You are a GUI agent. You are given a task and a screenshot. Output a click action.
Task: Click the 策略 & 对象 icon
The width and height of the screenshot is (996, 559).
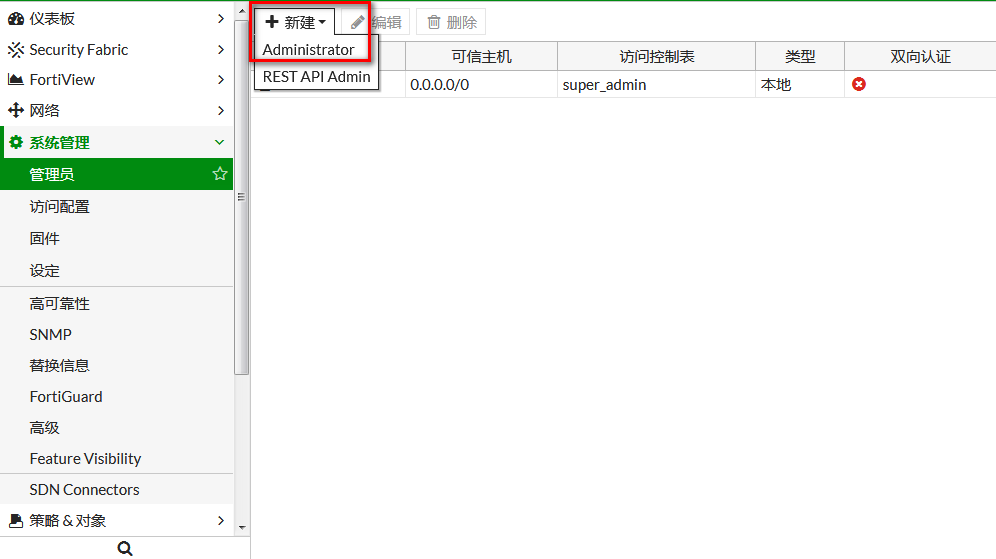click(16, 521)
